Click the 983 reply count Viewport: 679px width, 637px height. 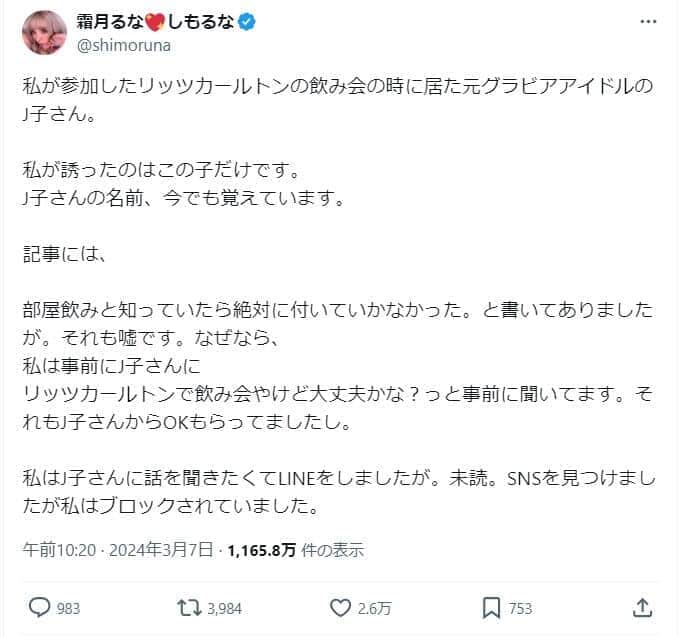click(x=69, y=608)
